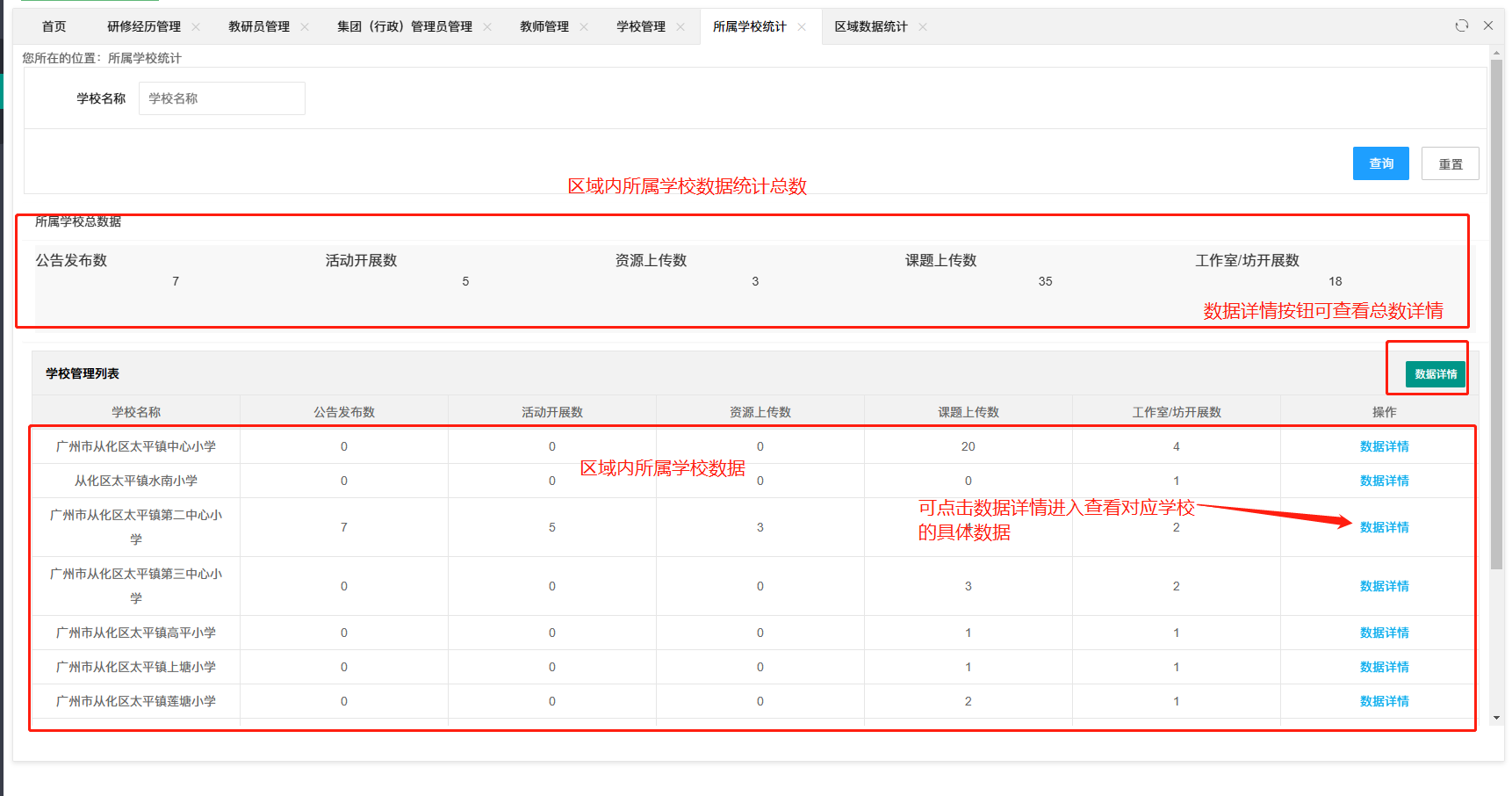
Task: Close the 研修经历管理 tab
Action: coord(196,27)
